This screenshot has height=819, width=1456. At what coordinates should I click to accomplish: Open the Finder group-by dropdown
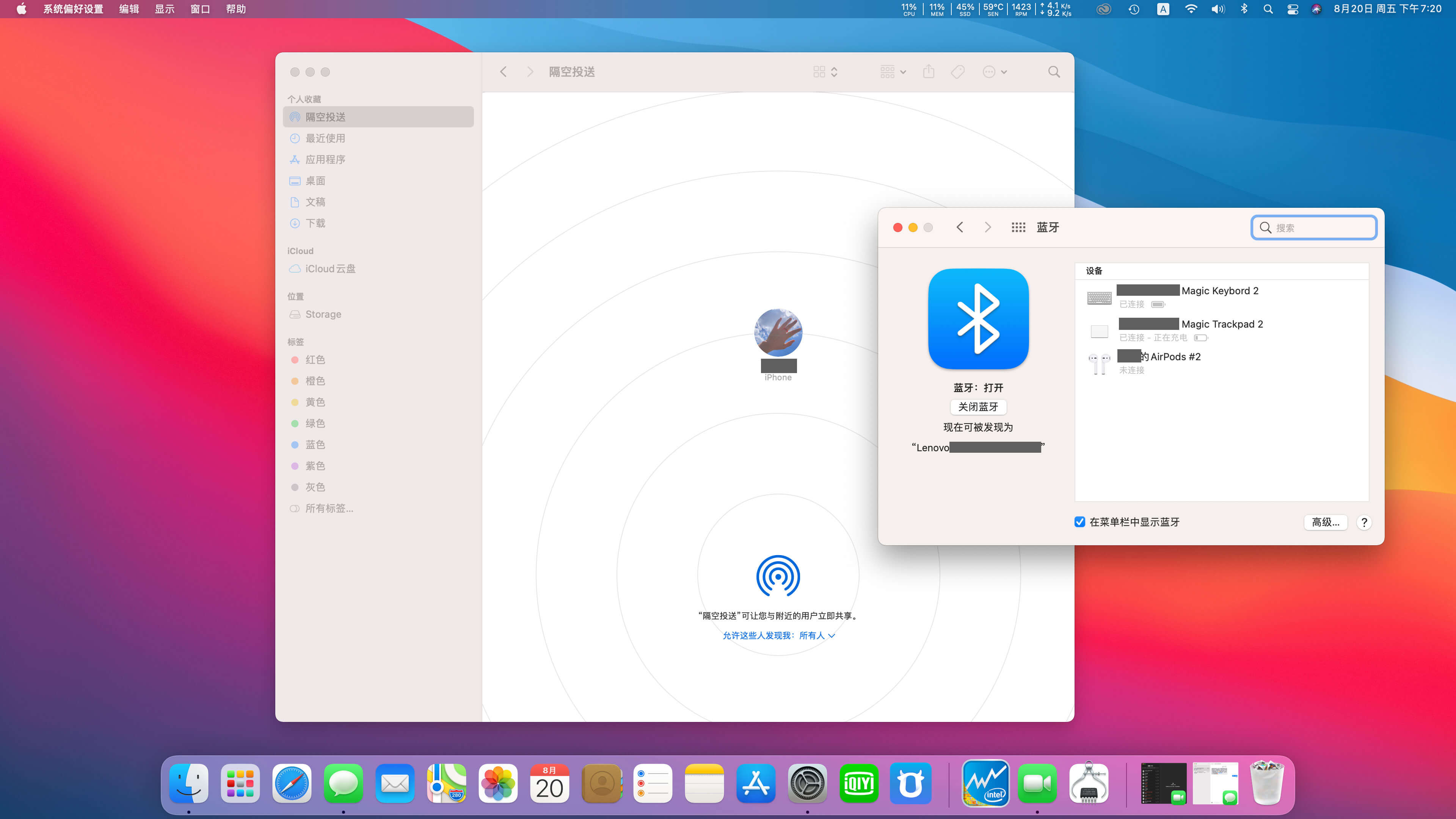point(893,72)
